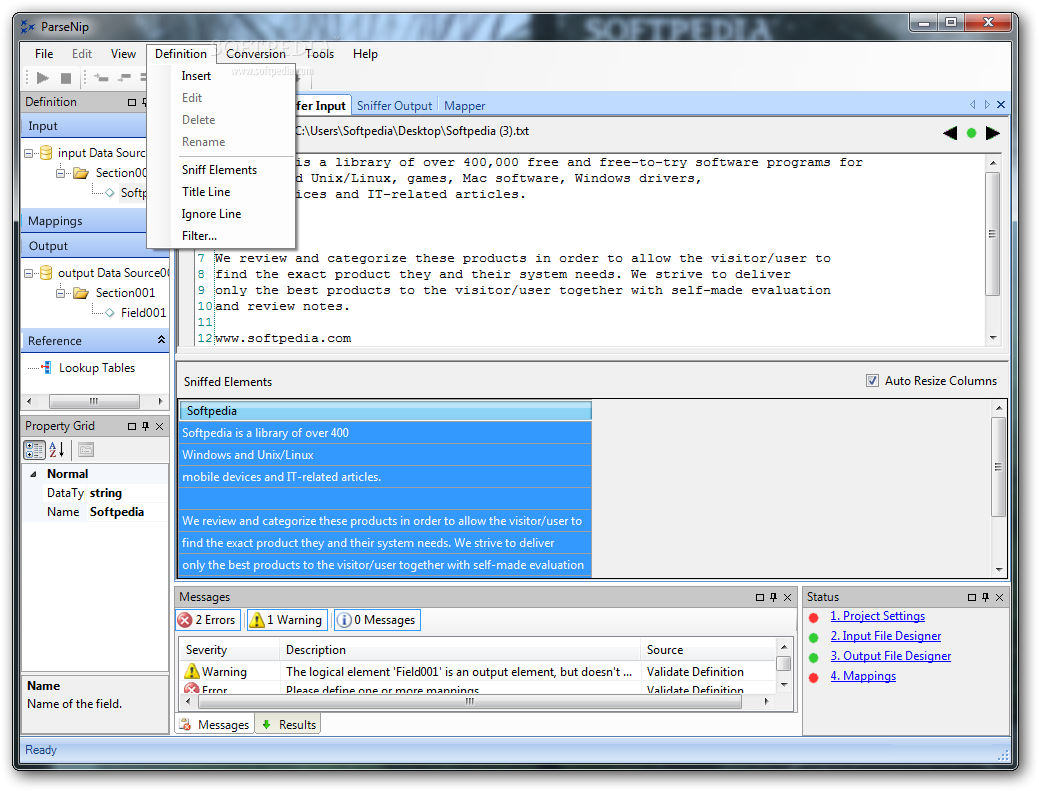The width and height of the screenshot is (1039, 791).
Task: Choose Insert from Definition menu
Action: [x=221, y=76]
